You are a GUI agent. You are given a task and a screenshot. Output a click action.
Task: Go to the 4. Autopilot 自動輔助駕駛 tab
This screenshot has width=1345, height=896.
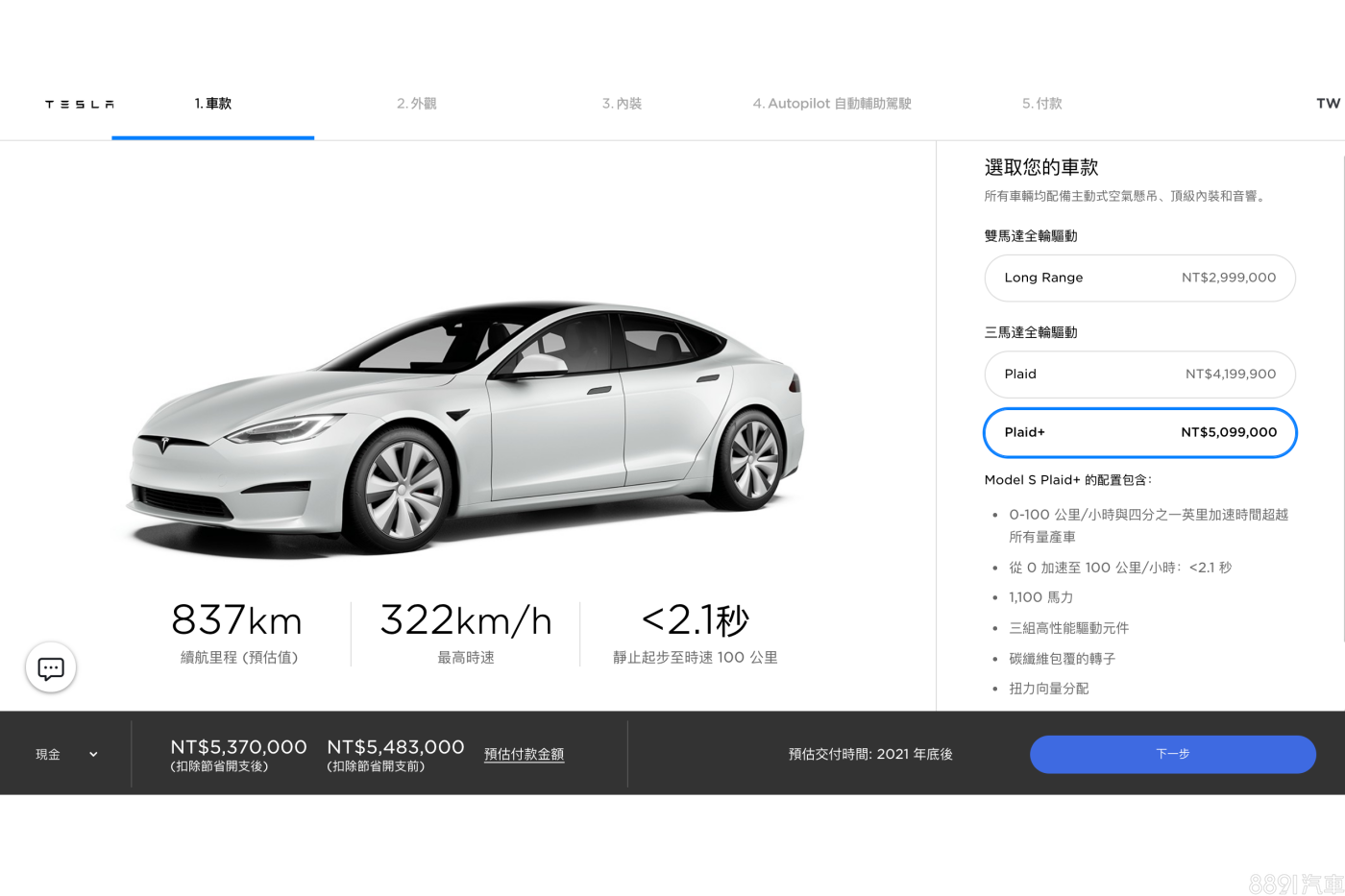pyautogui.click(x=832, y=104)
